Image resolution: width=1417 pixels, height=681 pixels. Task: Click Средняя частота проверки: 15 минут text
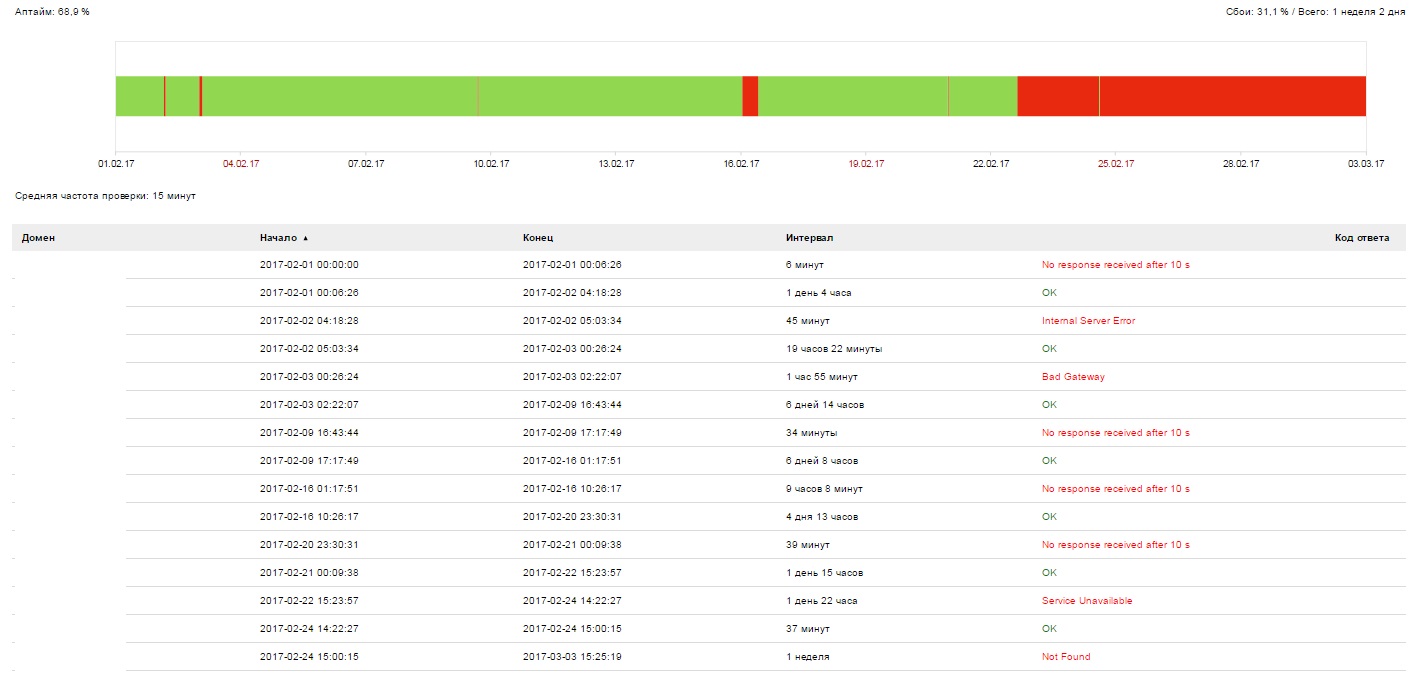(x=105, y=196)
